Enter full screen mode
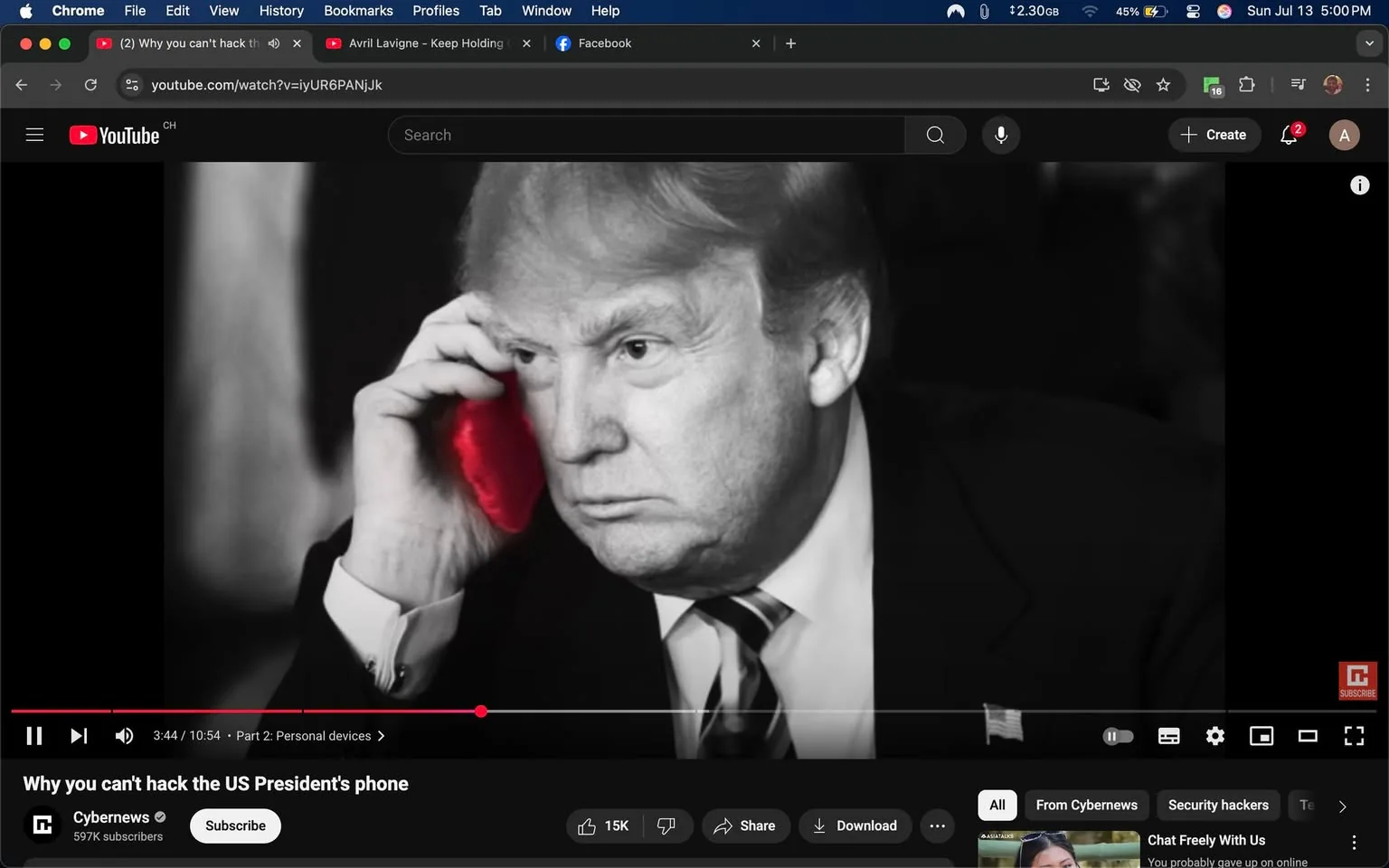 pos(1354,736)
